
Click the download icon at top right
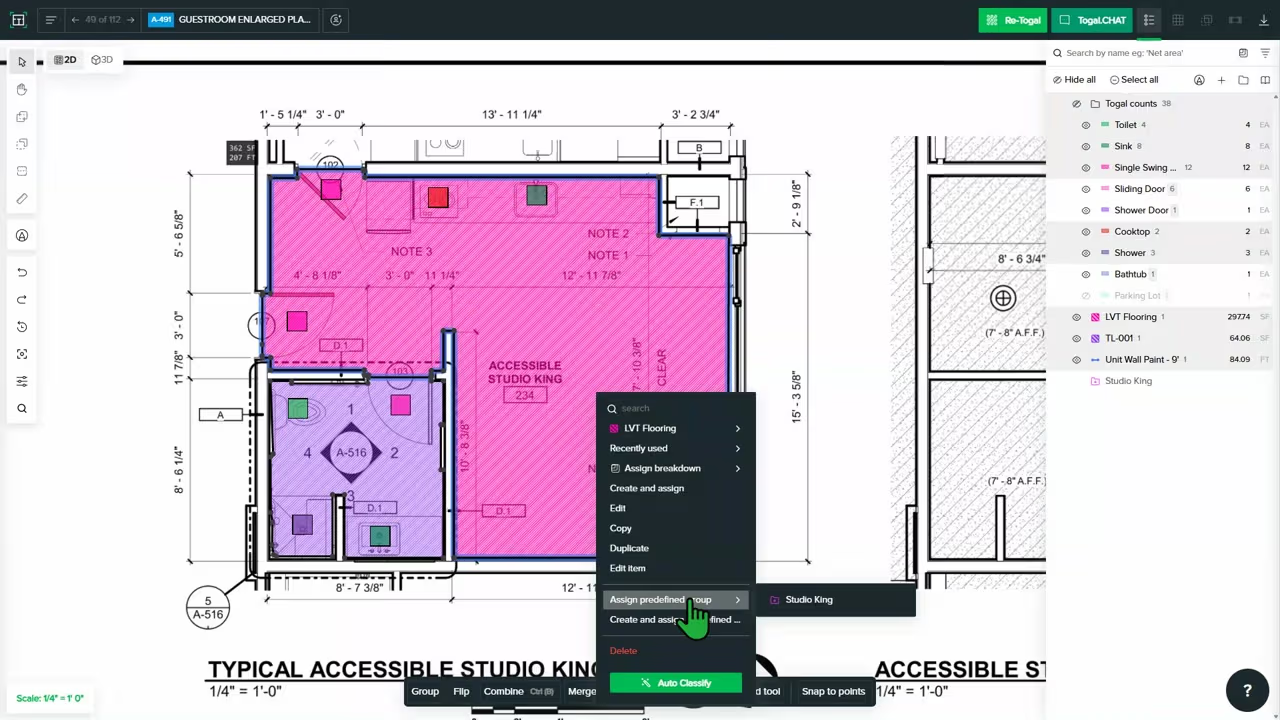[x=1264, y=20]
